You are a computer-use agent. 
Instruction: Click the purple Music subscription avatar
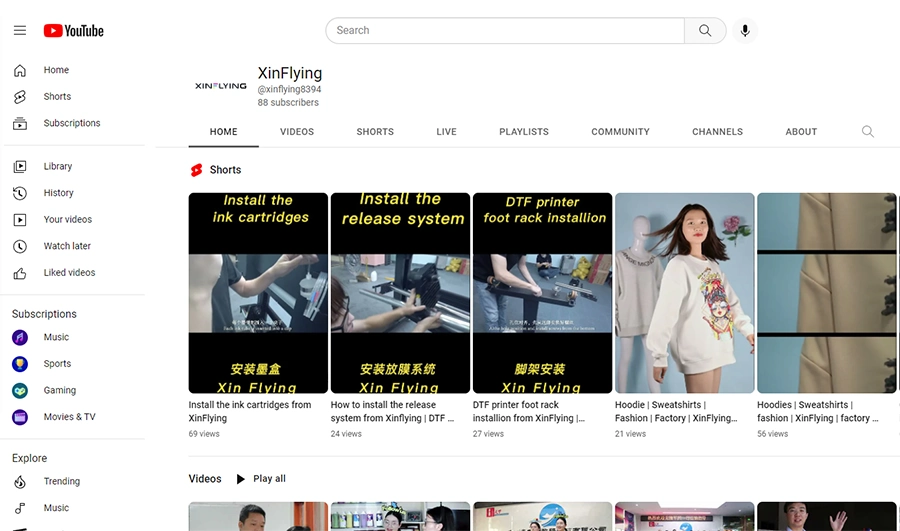[20, 337]
